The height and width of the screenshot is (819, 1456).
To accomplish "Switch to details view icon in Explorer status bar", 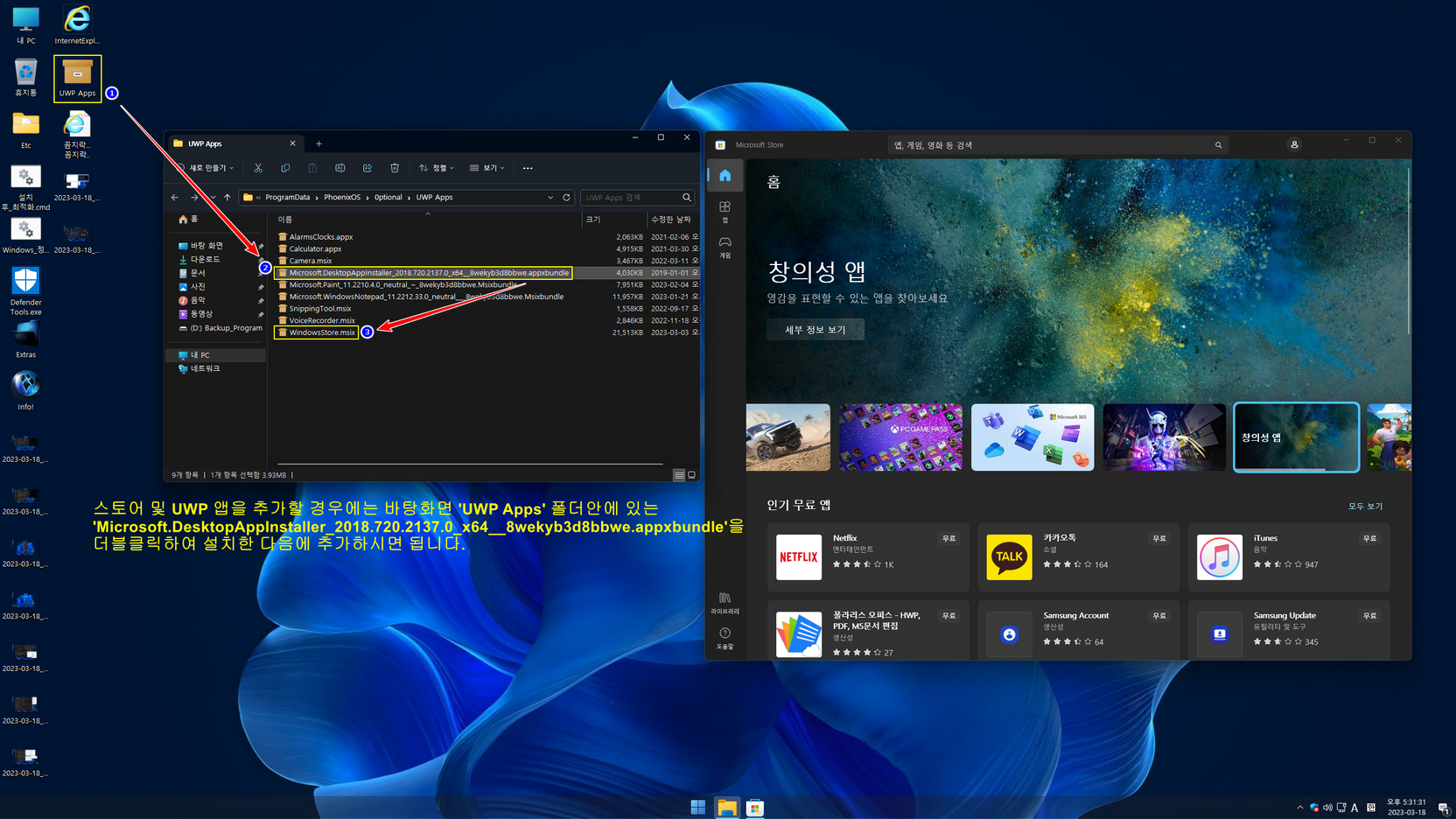I will tap(679, 475).
